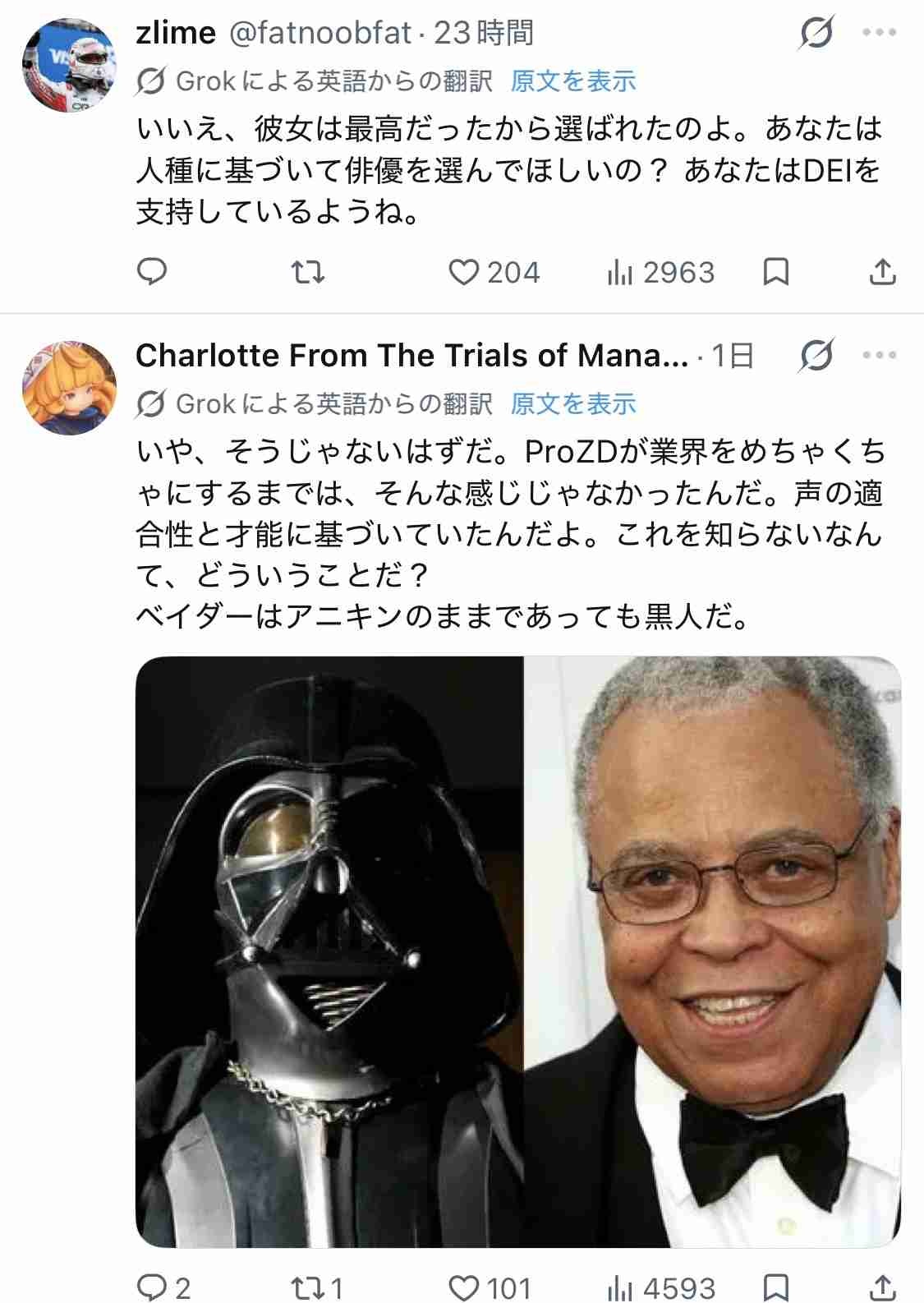The height and width of the screenshot is (1303, 924).
Task: Open more options menu for zlime's tweet
Action: pos(880,34)
